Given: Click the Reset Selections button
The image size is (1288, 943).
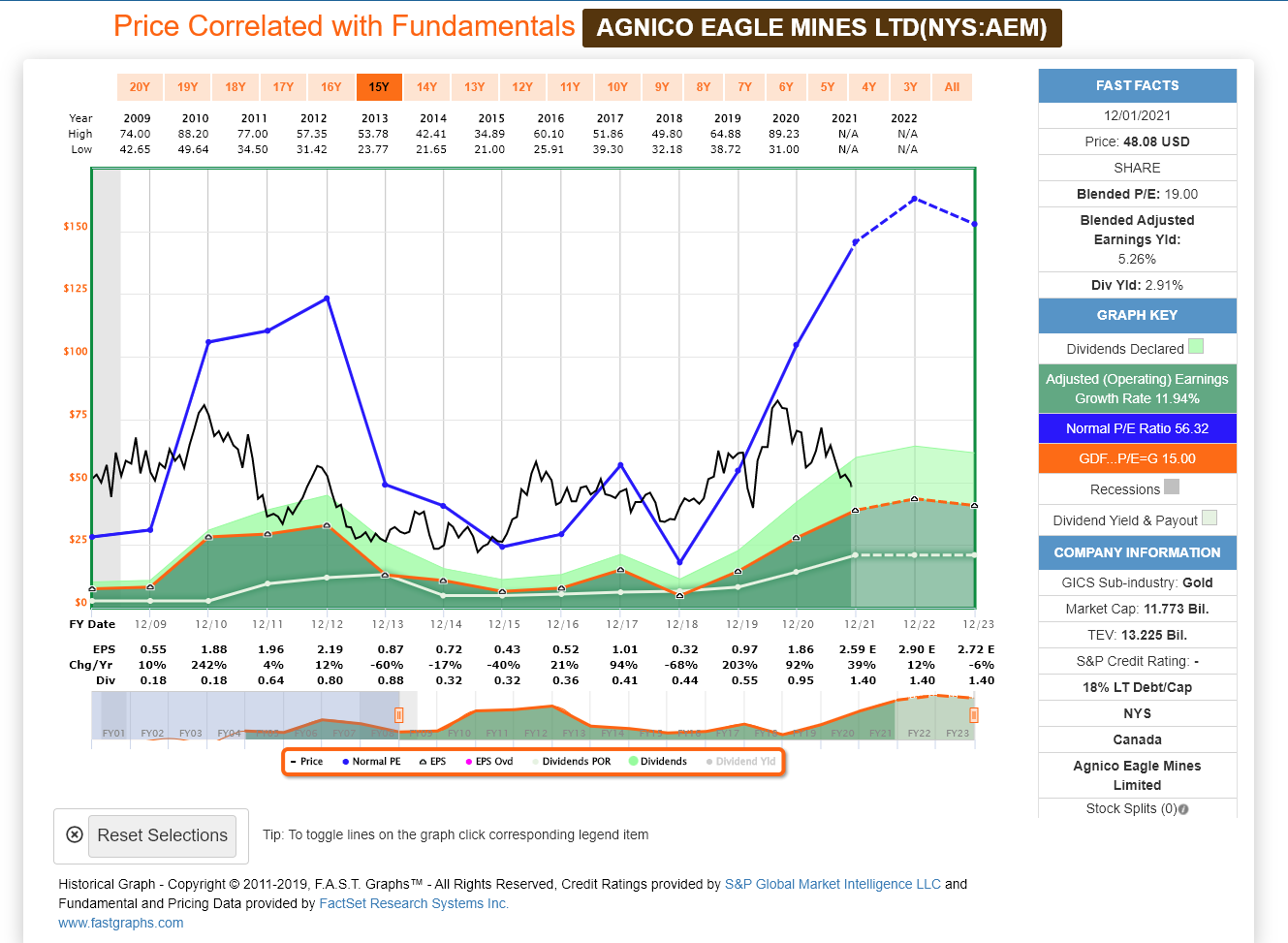Looking at the screenshot, I should coord(162,835).
